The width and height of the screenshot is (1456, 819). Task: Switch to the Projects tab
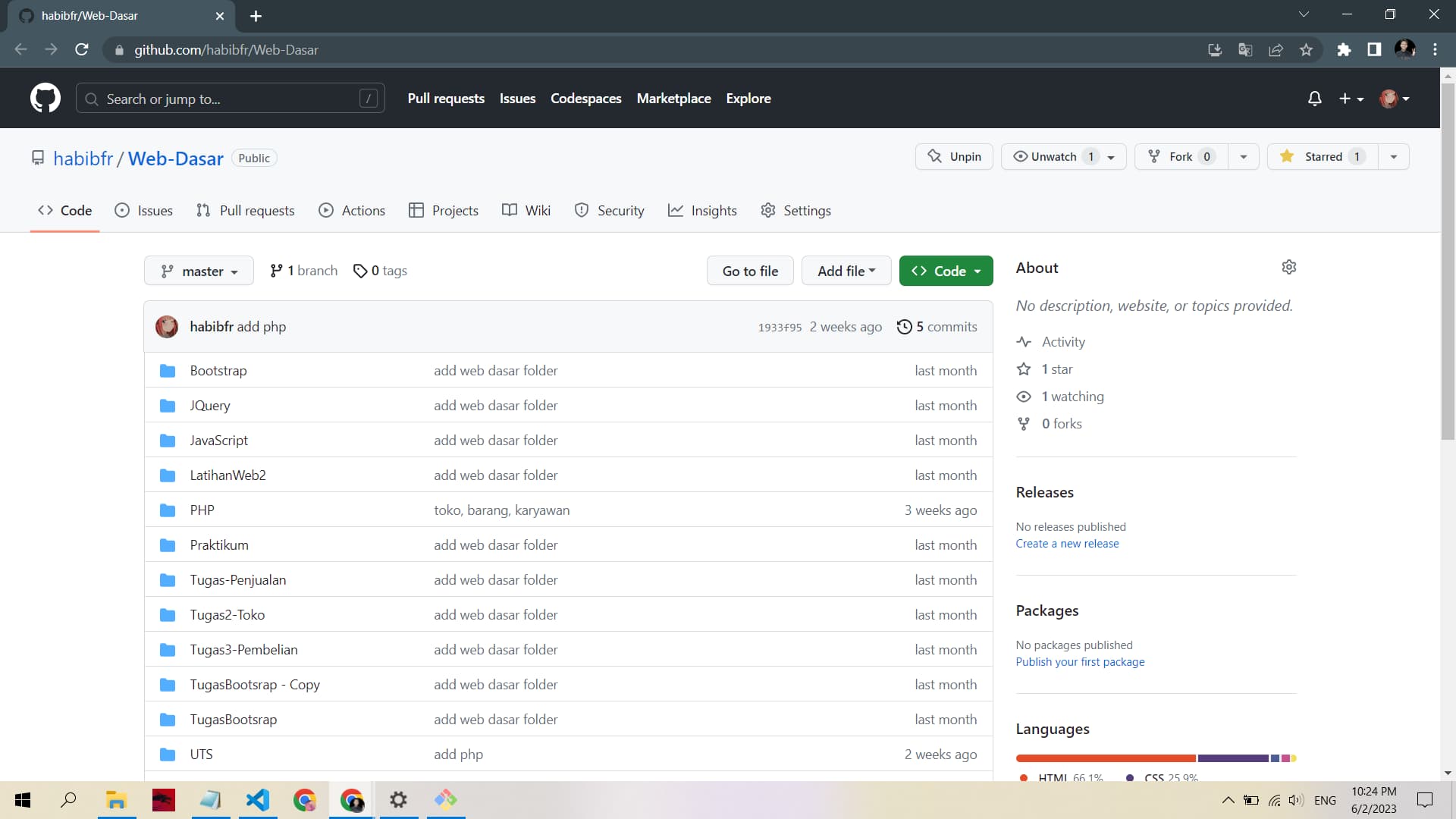(x=443, y=211)
